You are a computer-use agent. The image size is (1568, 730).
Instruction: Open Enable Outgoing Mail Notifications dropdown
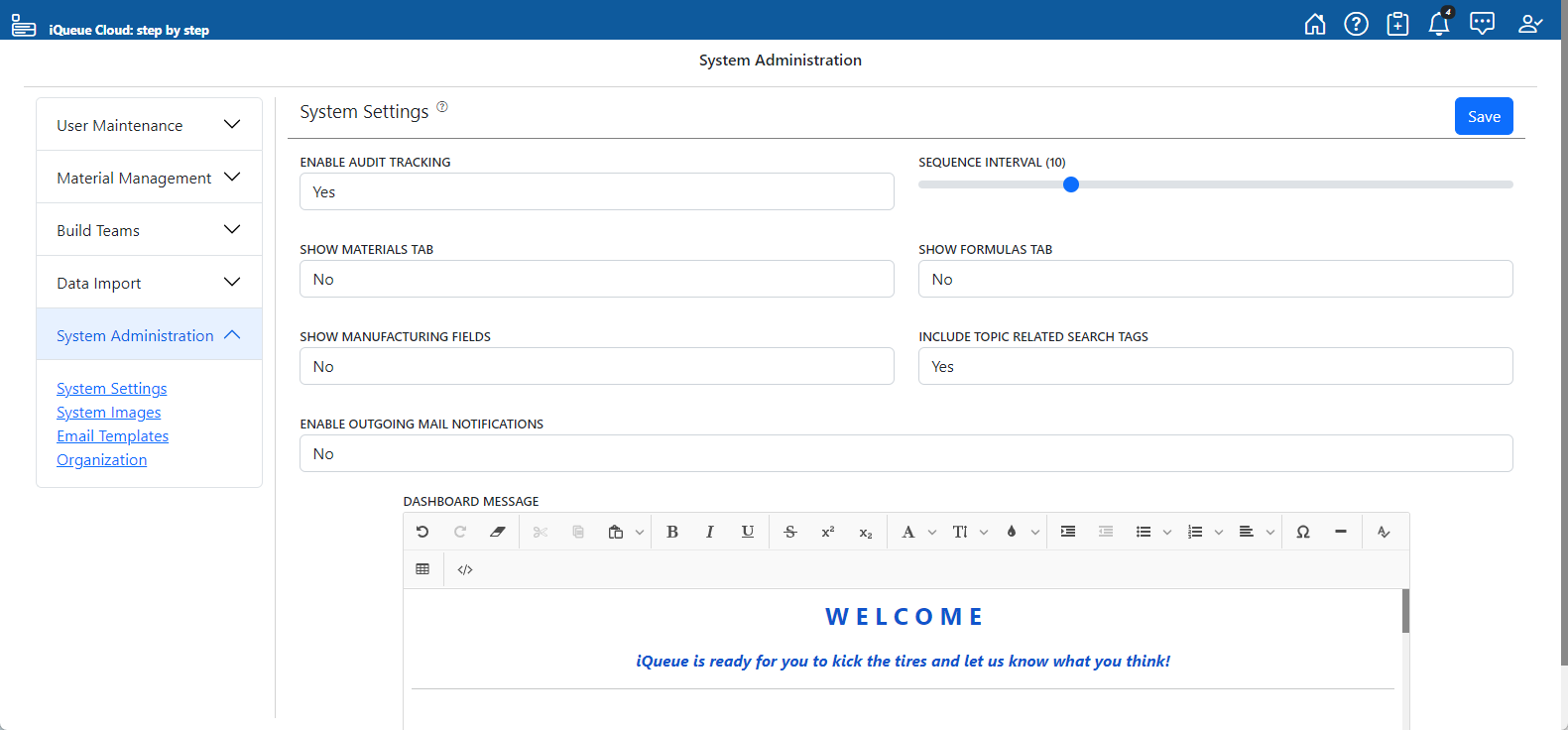click(x=906, y=453)
